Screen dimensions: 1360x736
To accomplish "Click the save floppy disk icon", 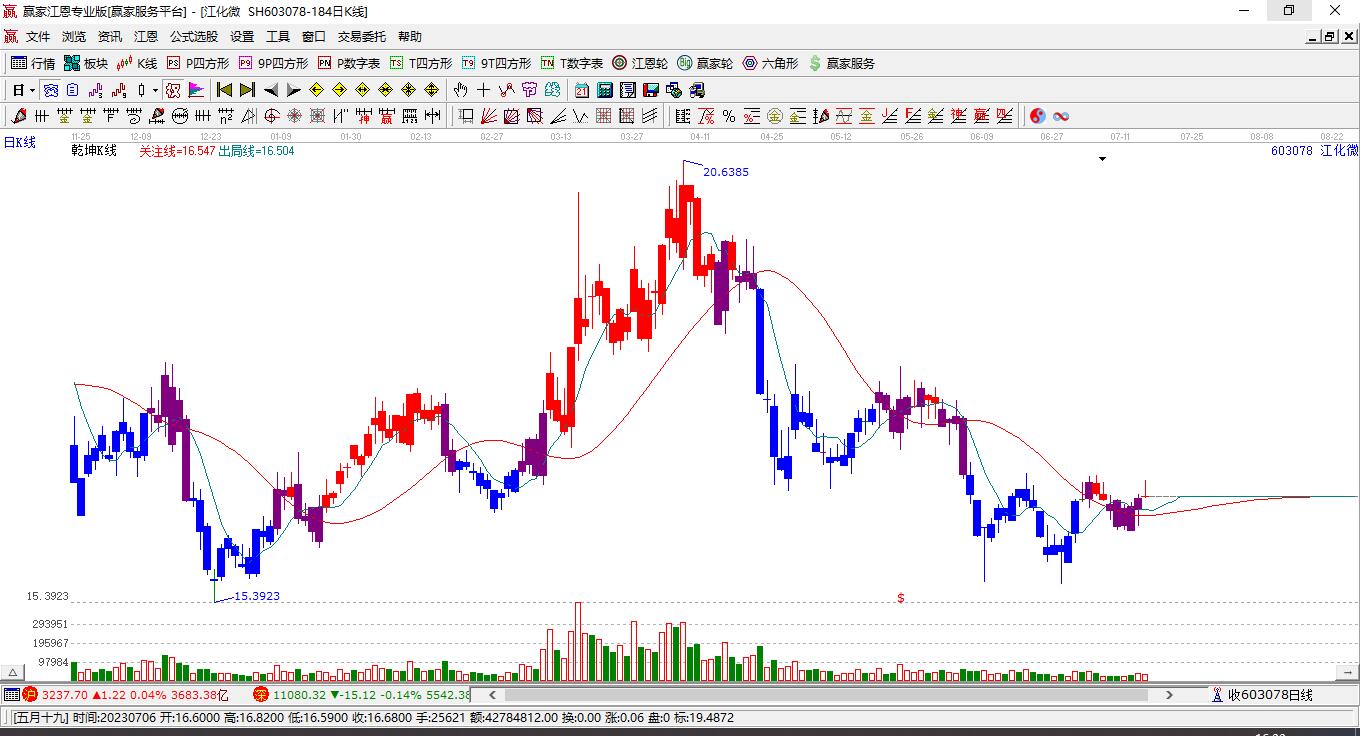I will pyautogui.click(x=651, y=90).
